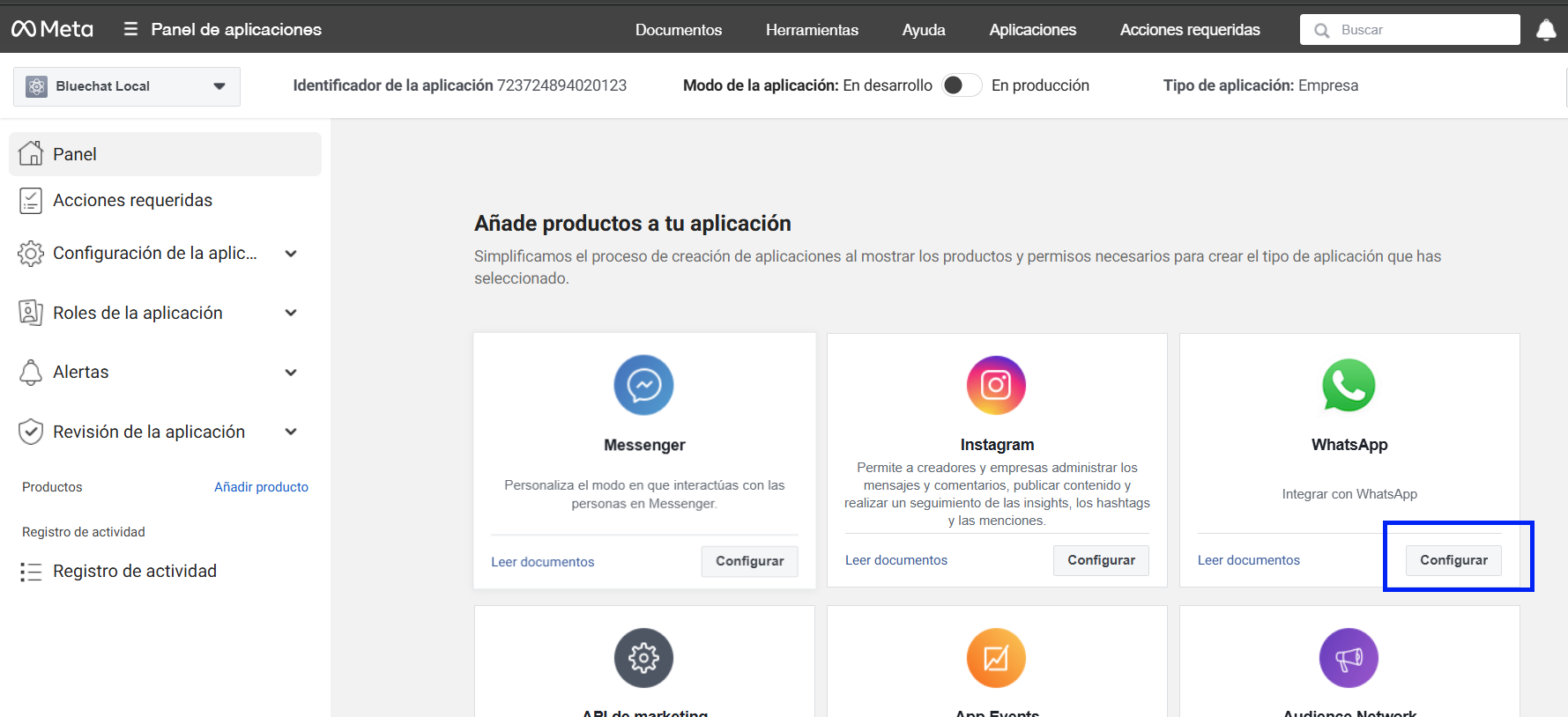Click the Añadir producto link
The width and height of the screenshot is (1568, 717).
[x=261, y=487]
